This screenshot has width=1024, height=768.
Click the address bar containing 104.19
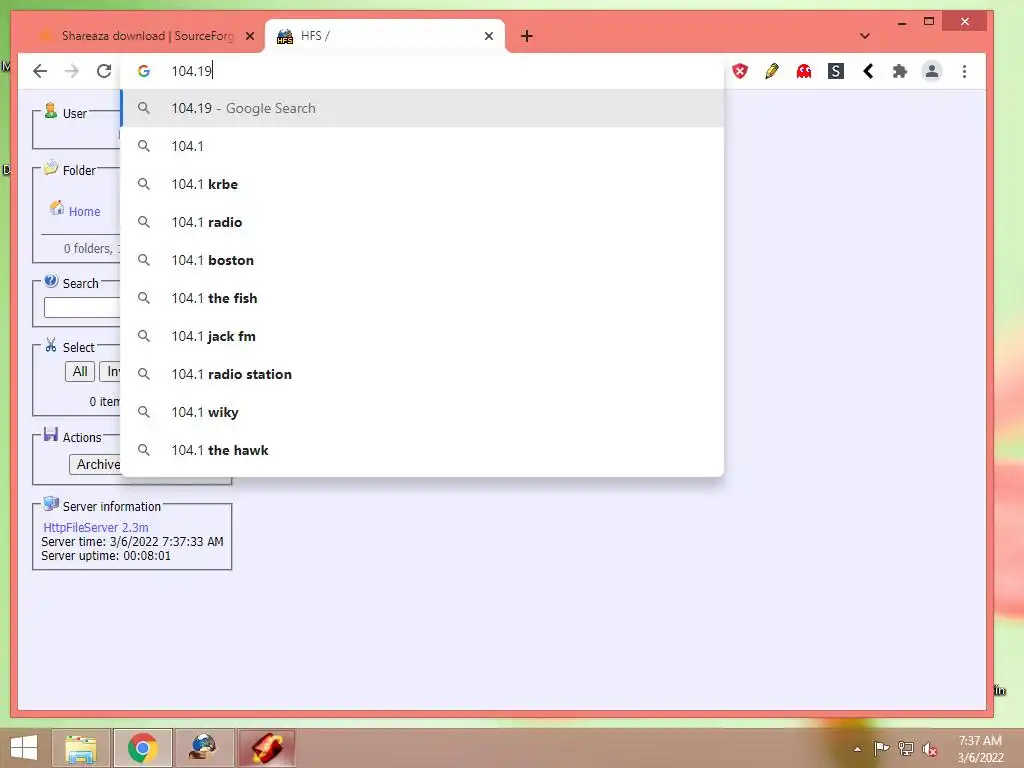point(422,71)
